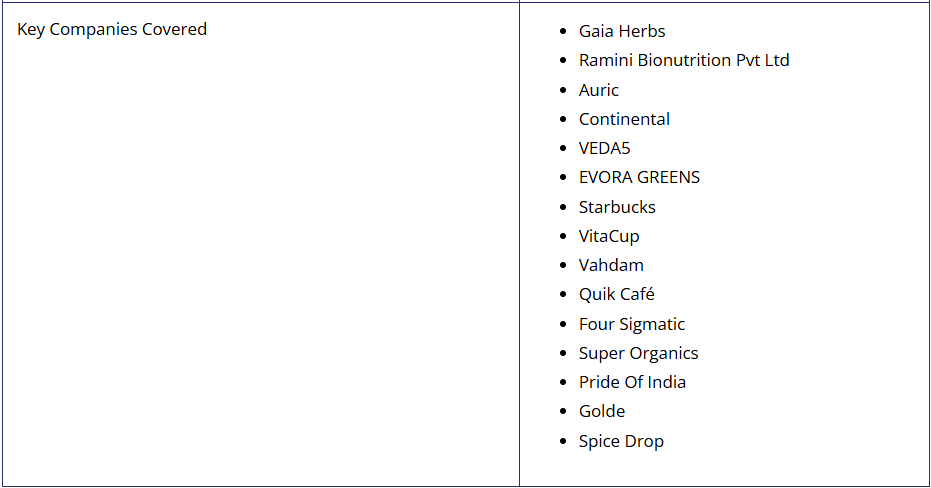Image resolution: width=931 pixels, height=488 pixels.
Task: Click the bullet next to Starbucks
Action: tap(563, 207)
